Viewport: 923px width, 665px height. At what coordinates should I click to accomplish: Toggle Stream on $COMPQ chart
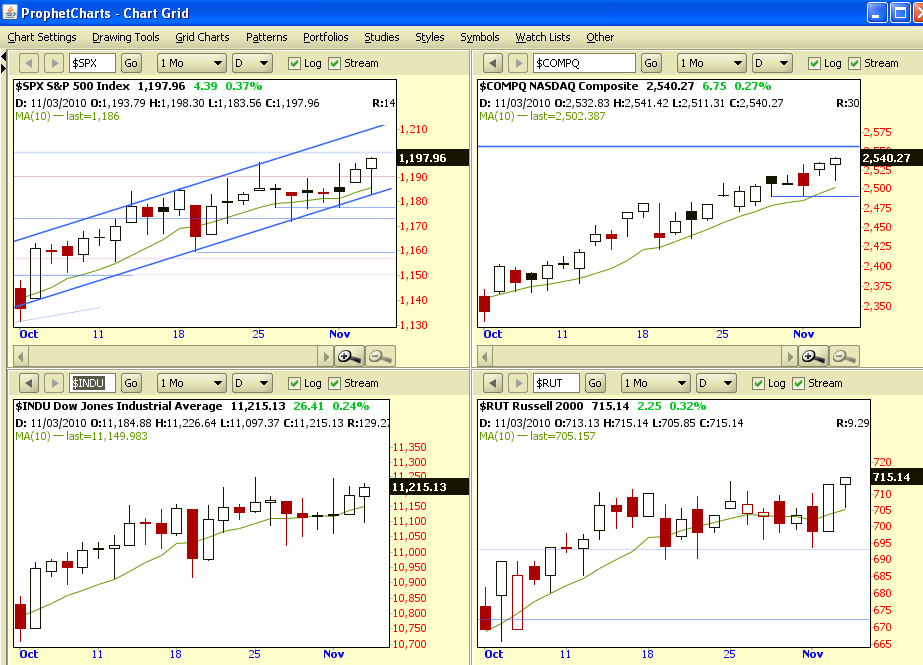pos(874,64)
